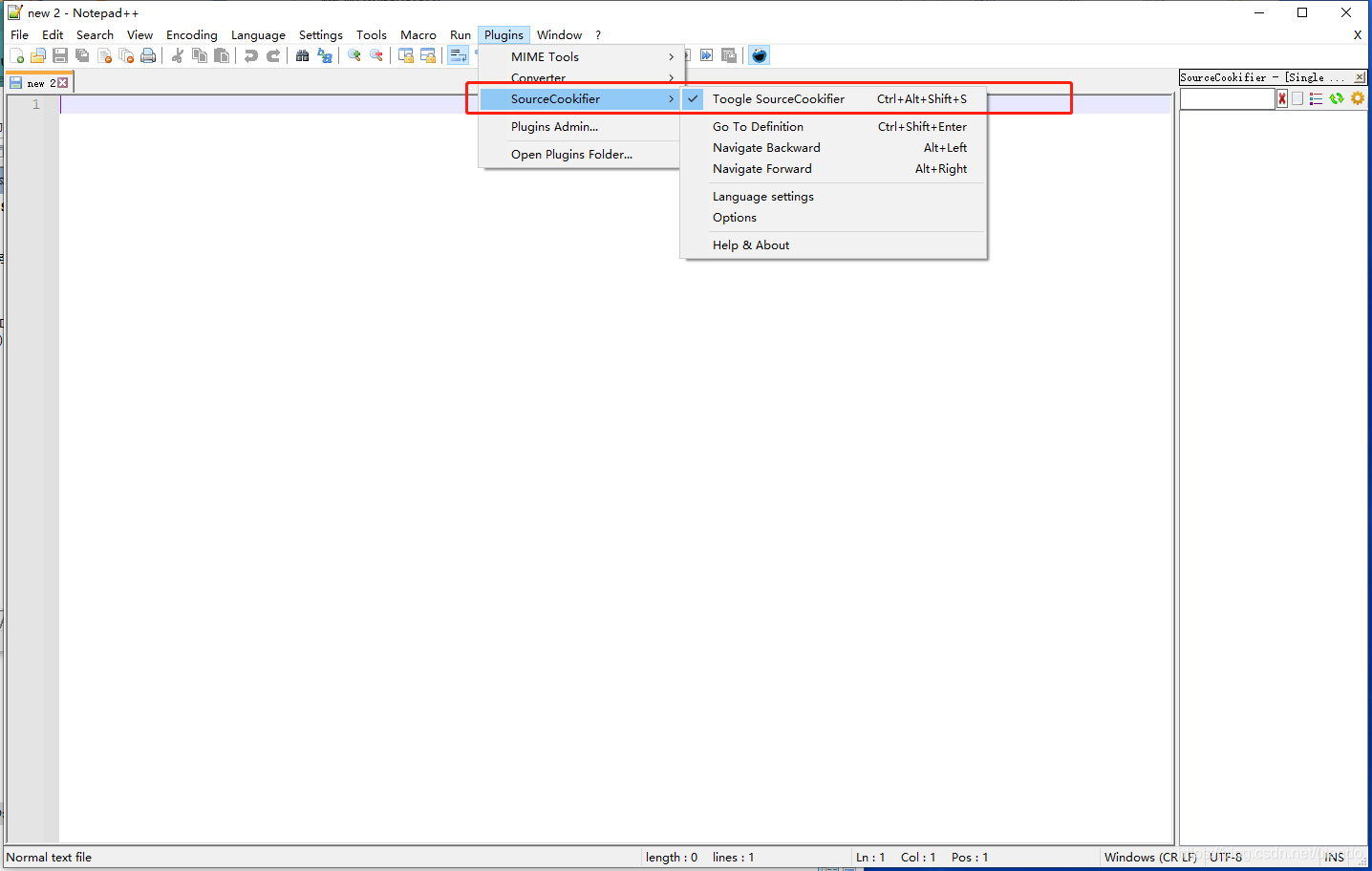
Task: Select the new 2 document tab
Action: (36, 82)
